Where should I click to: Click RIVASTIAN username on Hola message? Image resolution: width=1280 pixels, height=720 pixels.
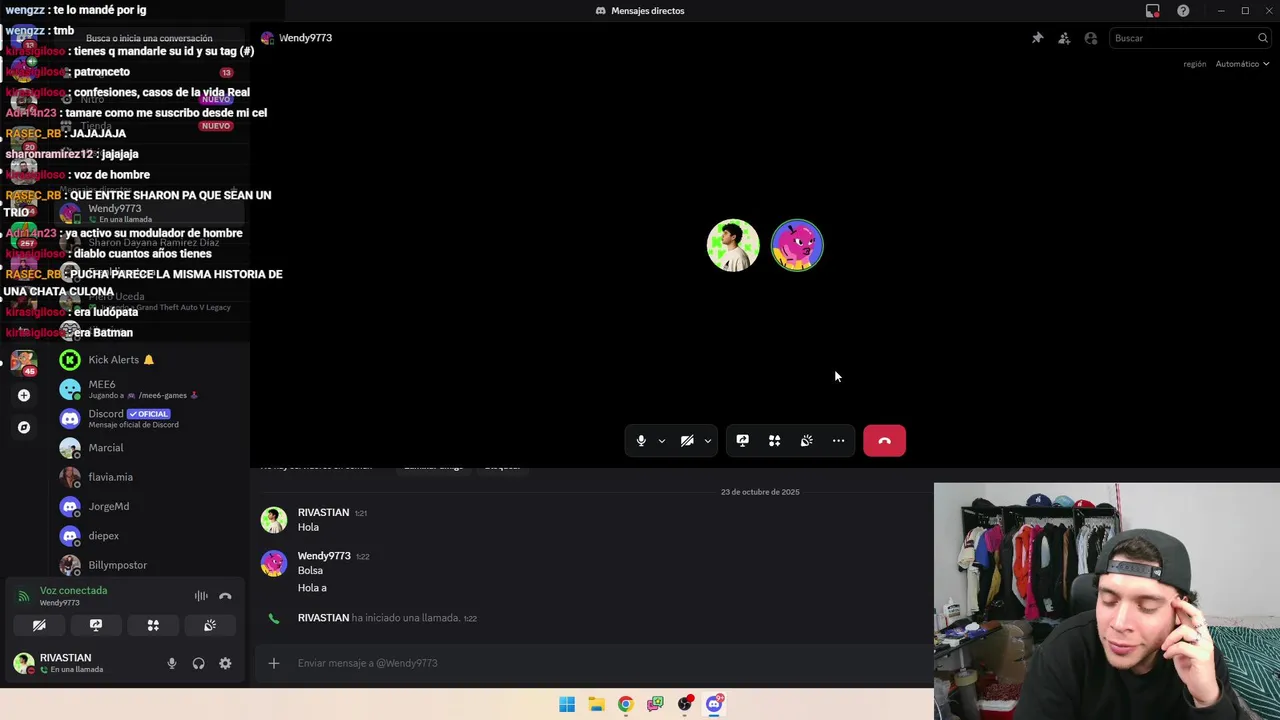pos(323,513)
